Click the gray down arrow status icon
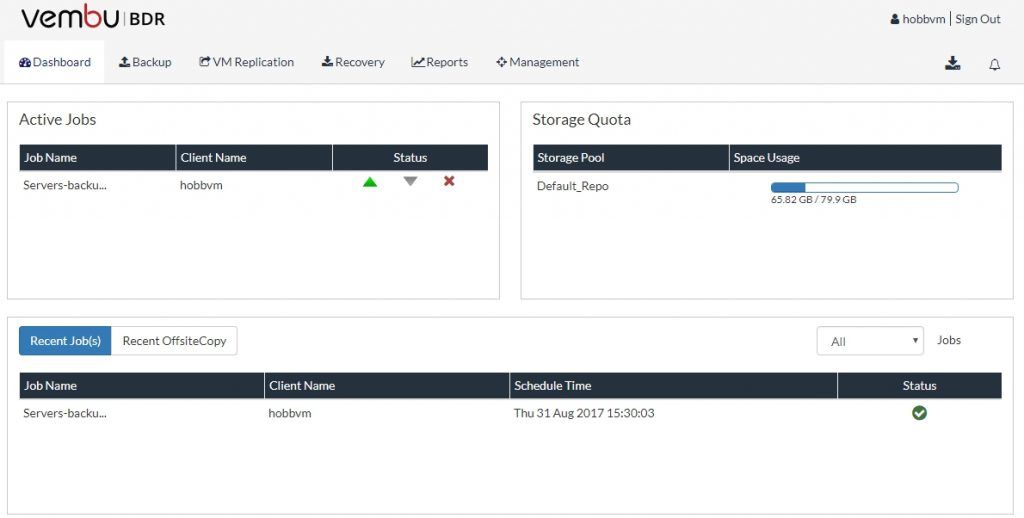This screenshot has width=1024, height=518. 410,182
